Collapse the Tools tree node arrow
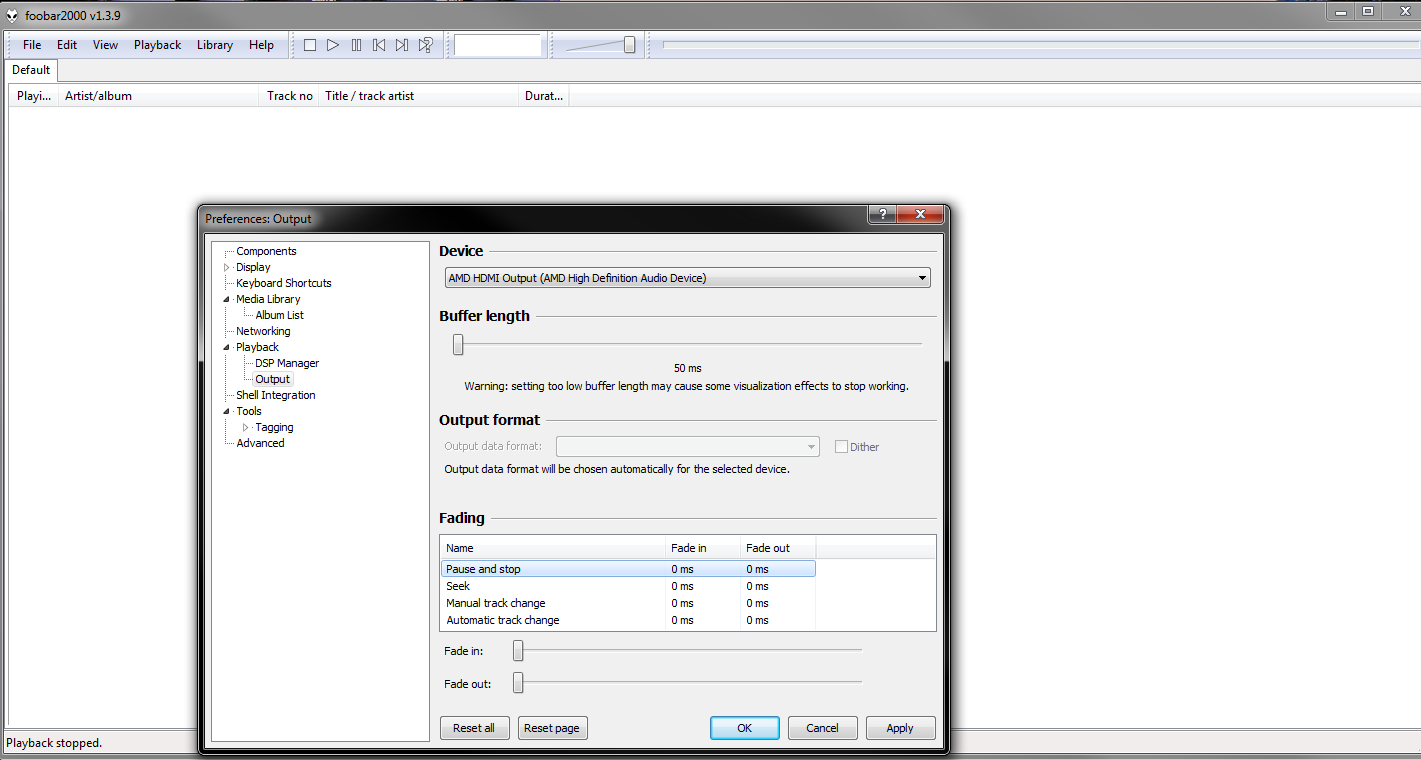Viewport: 1421px width, 760px height. click(227, 411)
